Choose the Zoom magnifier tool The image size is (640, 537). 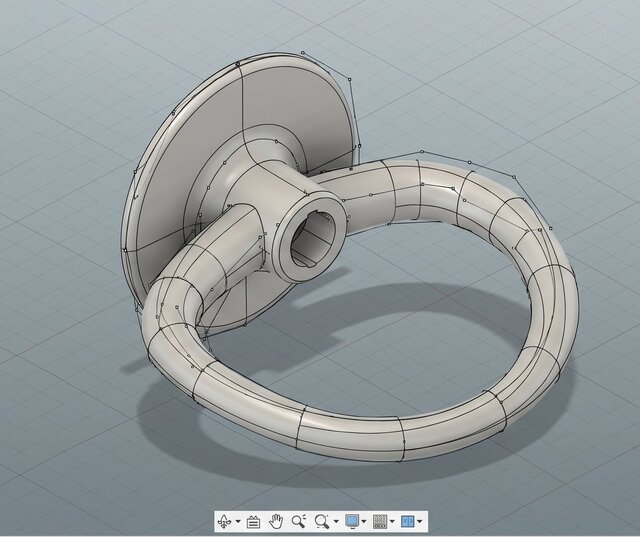(299, 521)
